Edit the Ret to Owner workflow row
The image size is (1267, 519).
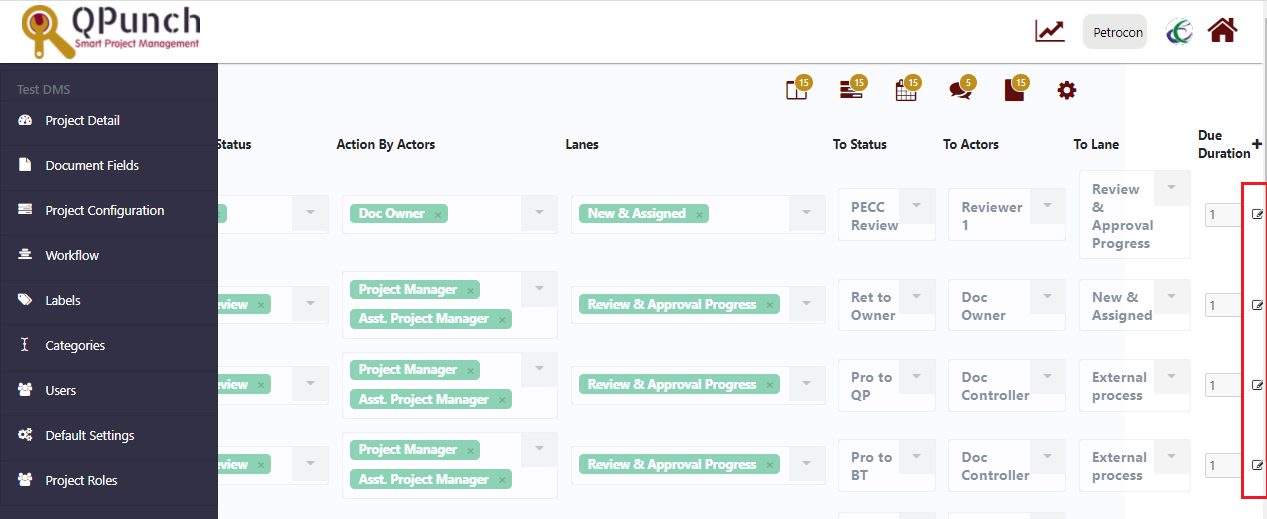click(x=1257, y=305)
